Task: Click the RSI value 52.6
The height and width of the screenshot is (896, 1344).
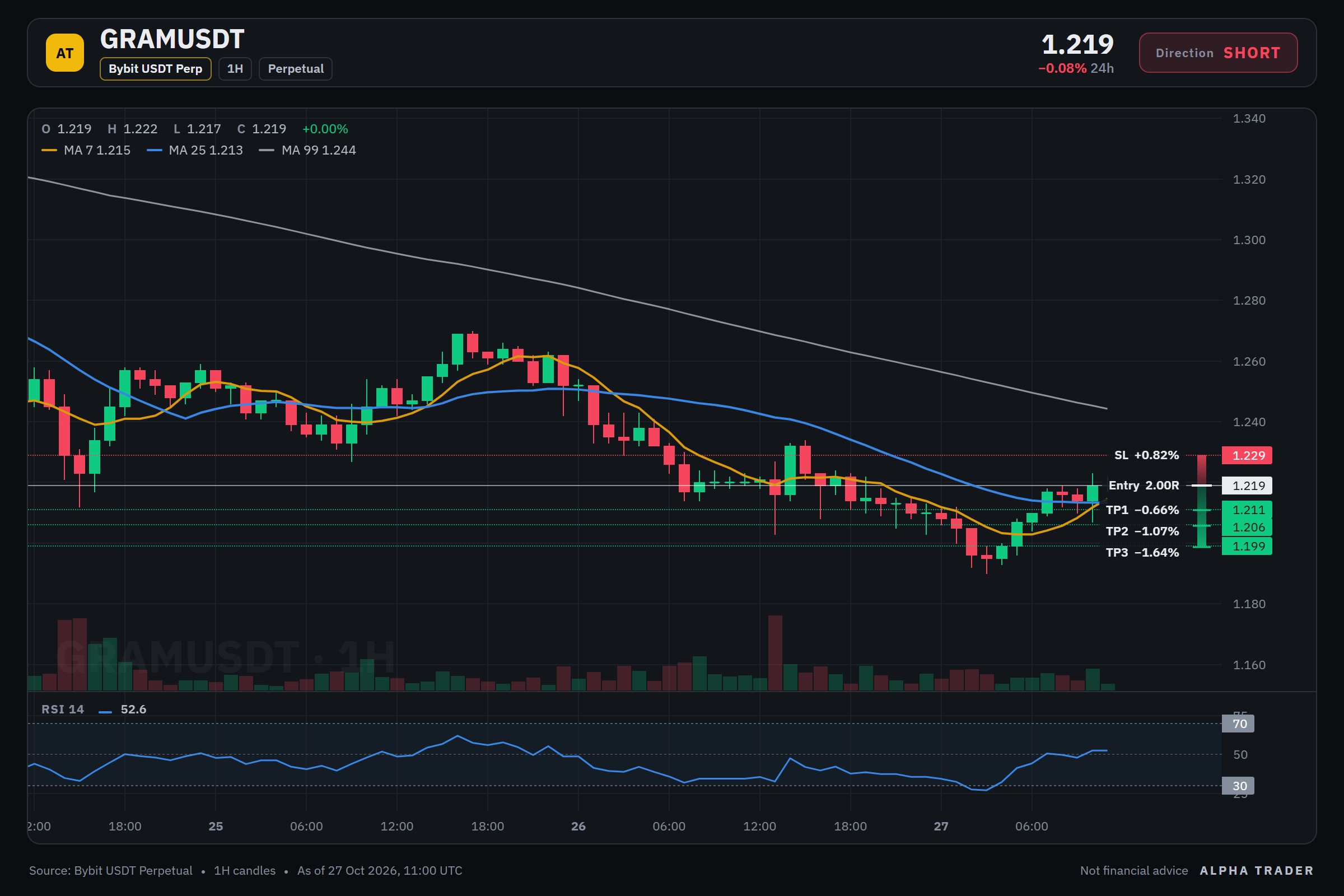Action: (134, 709)
